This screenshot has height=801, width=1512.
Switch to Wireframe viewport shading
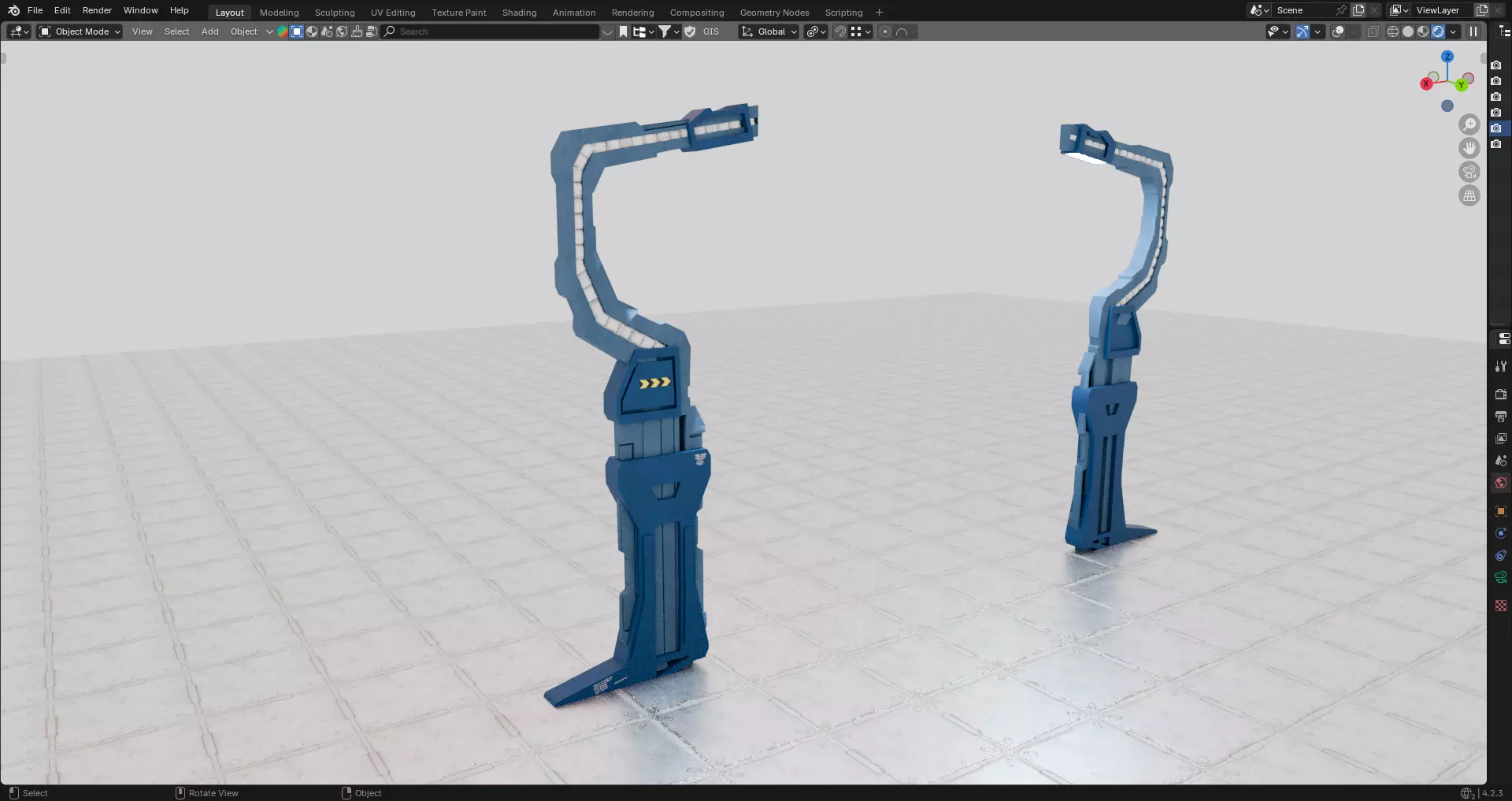point(1392,32)
